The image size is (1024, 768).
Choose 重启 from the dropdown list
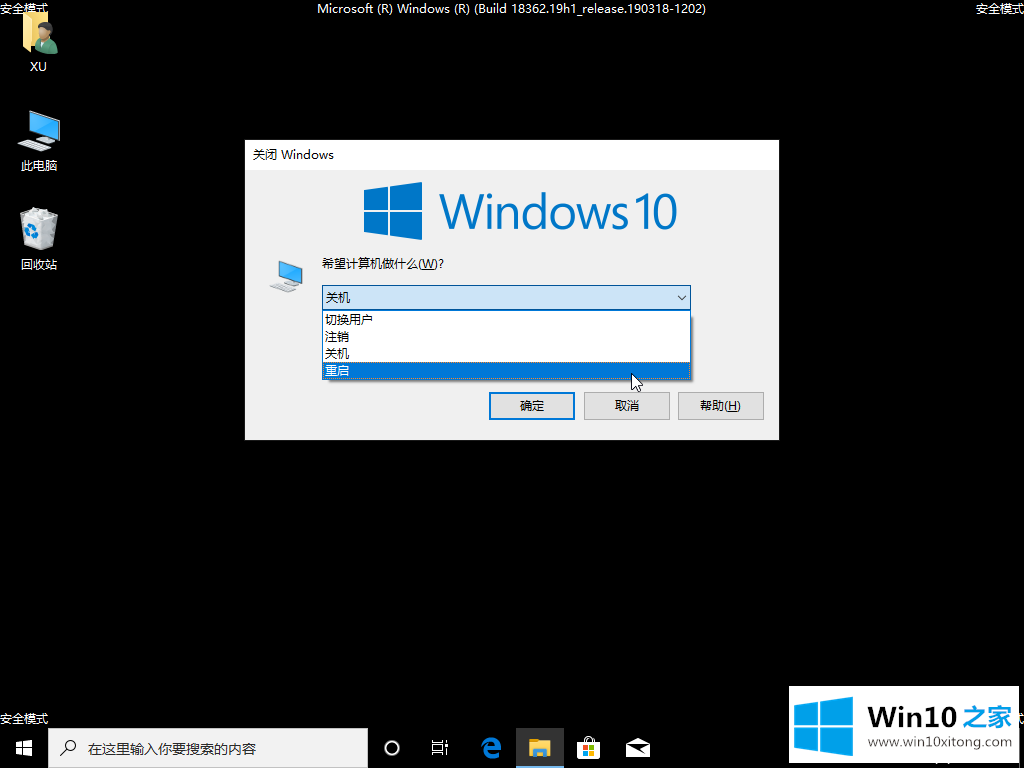(x=506, y=371)
